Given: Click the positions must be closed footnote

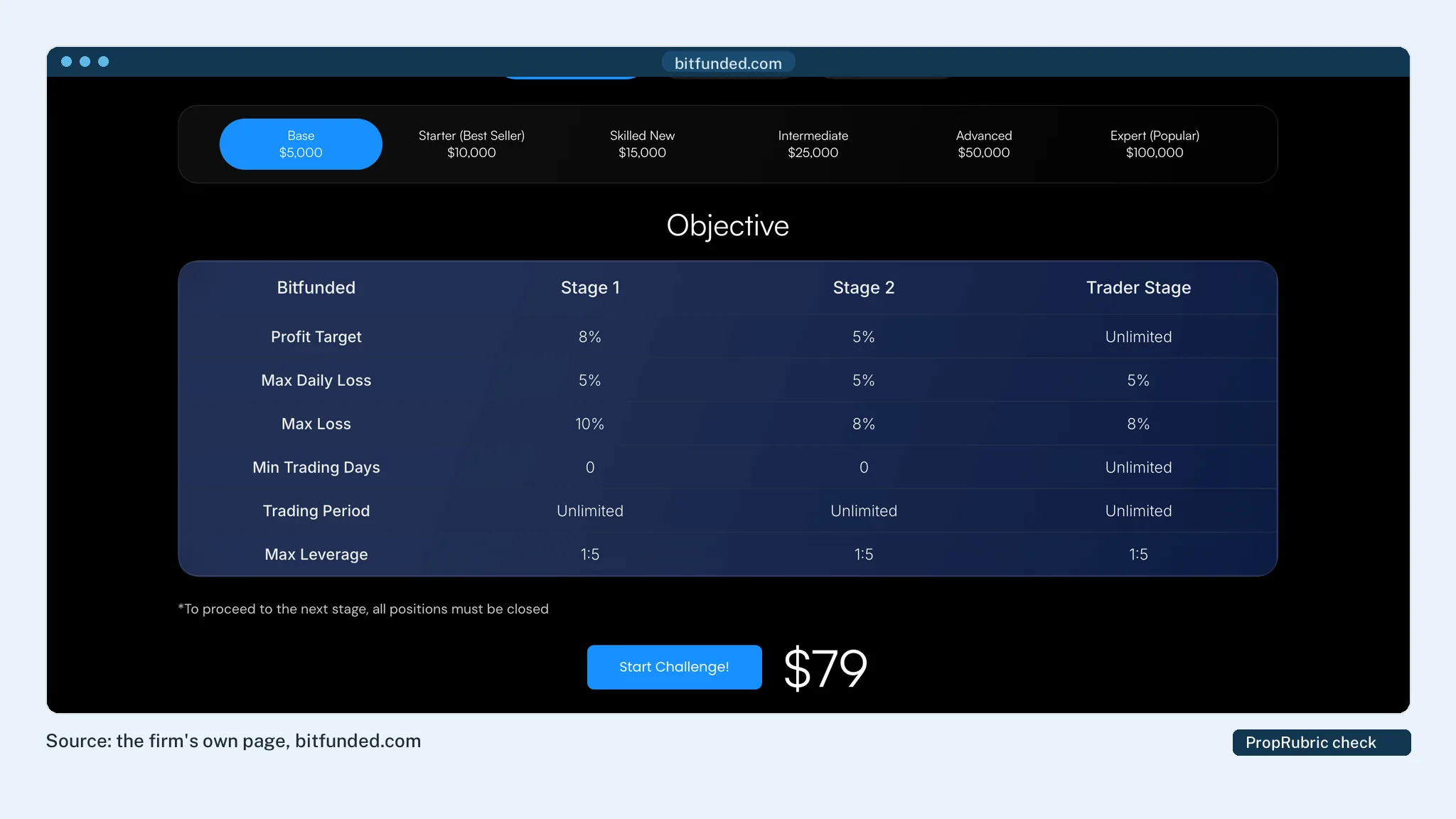Looking at the screenshot, I should point(363,609).
